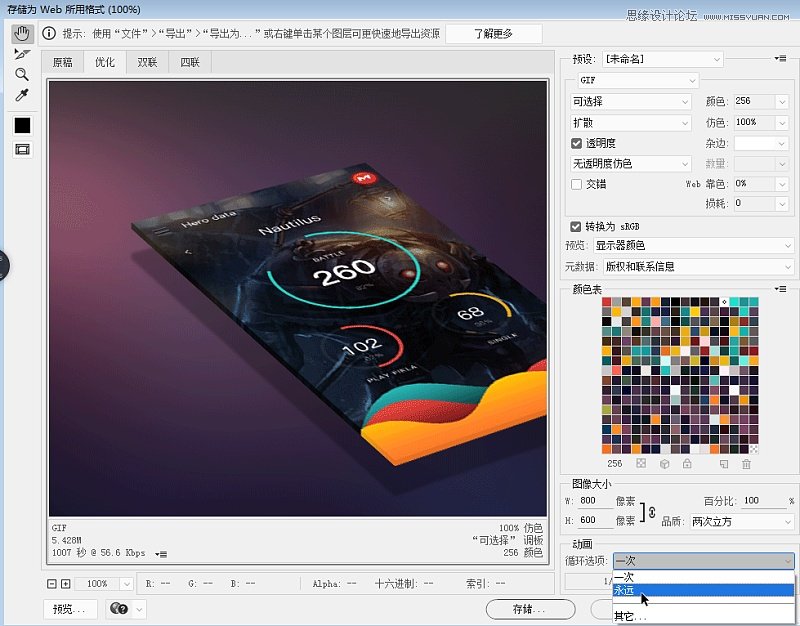Choose 一次 loop option
Screen dimensions: 800x626
pyautogui.click(x=703, y=577)
